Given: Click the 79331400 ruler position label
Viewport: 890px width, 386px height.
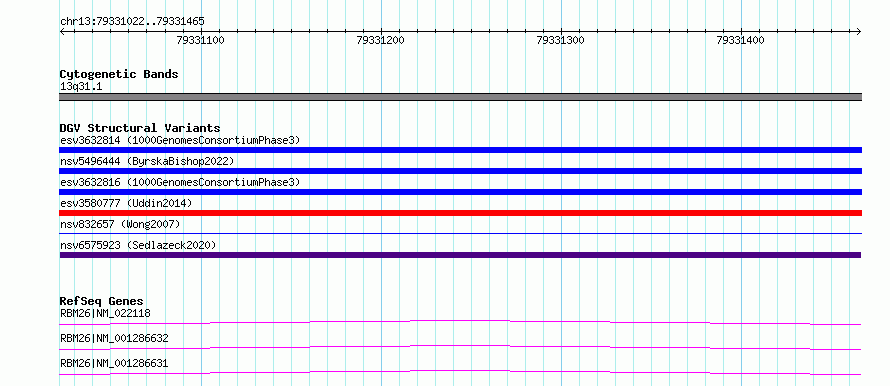Looking at the screenshot, I should point(740,40).
